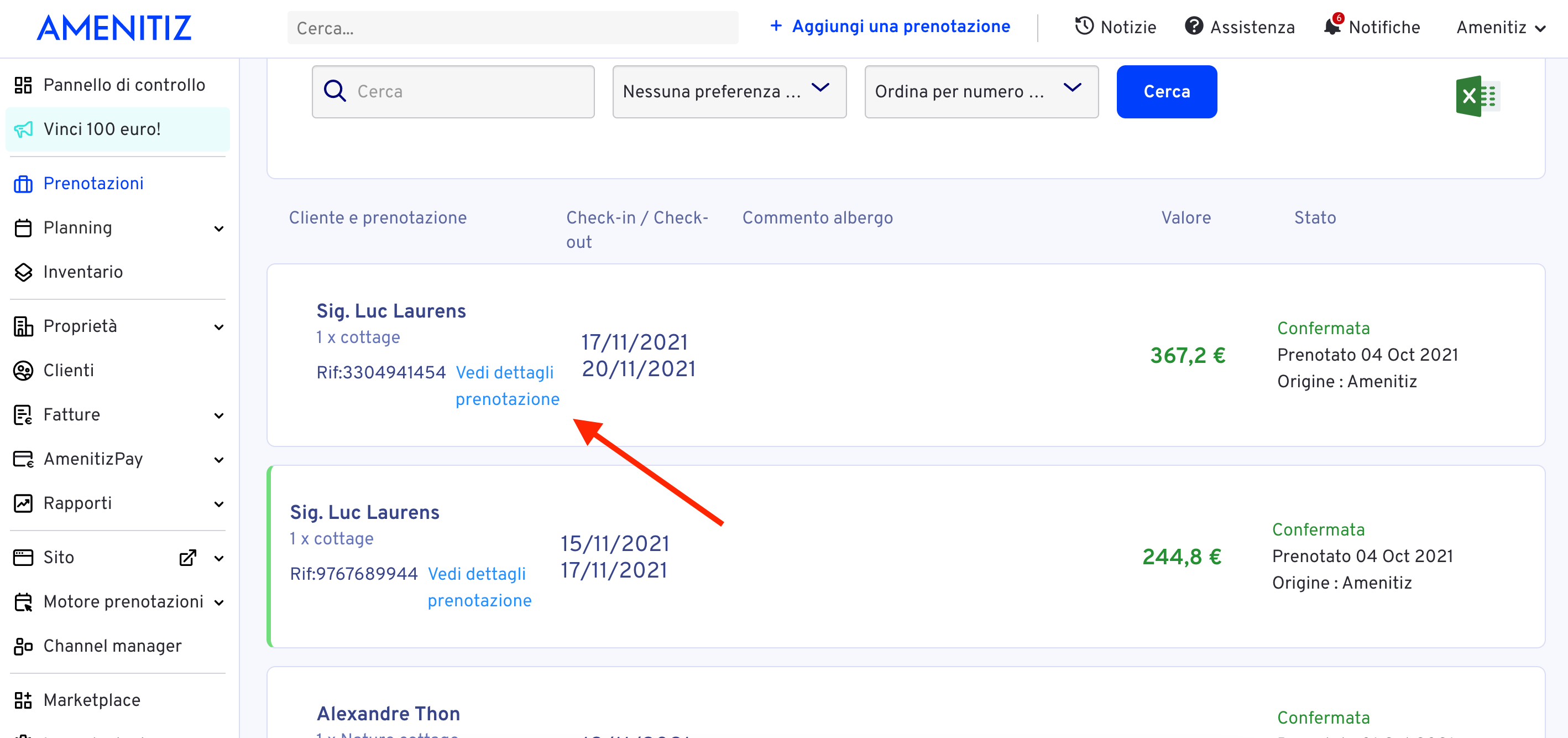Screen dimensions: 1568x738
Task: Click the Stato column header
Action: pos(1315,218)
